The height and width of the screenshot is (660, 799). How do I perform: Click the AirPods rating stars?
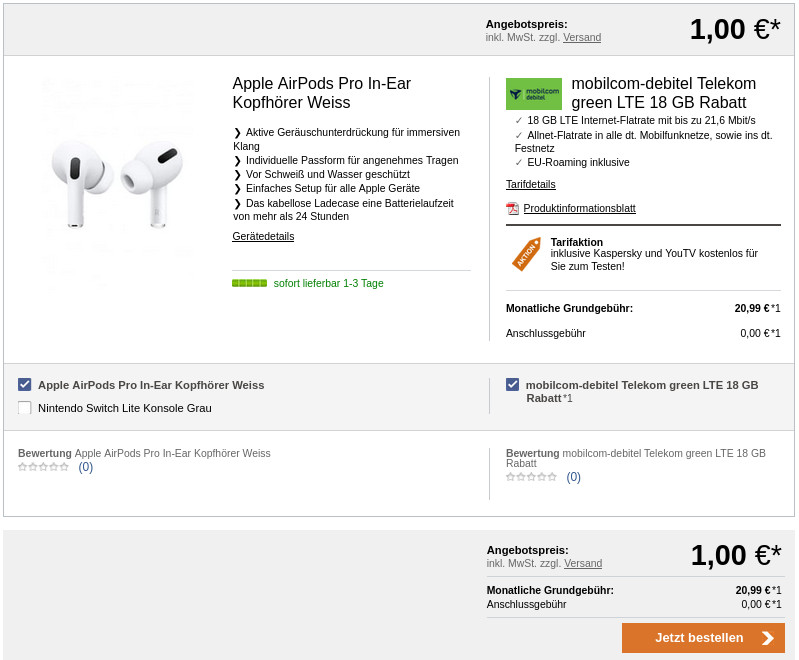click(43, 467)
